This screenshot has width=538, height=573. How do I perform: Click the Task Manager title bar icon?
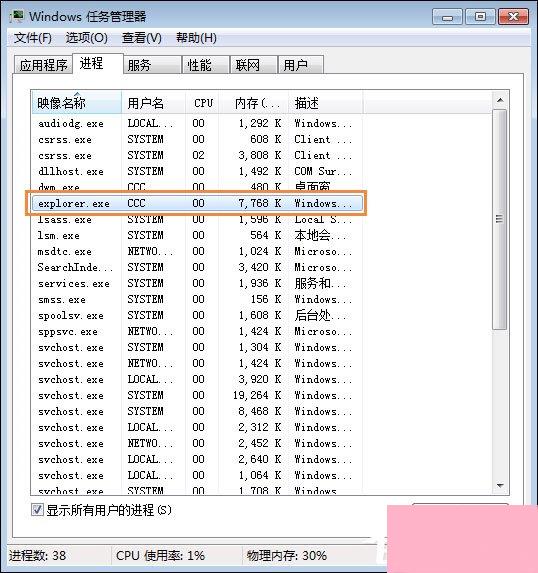[17, 16]
